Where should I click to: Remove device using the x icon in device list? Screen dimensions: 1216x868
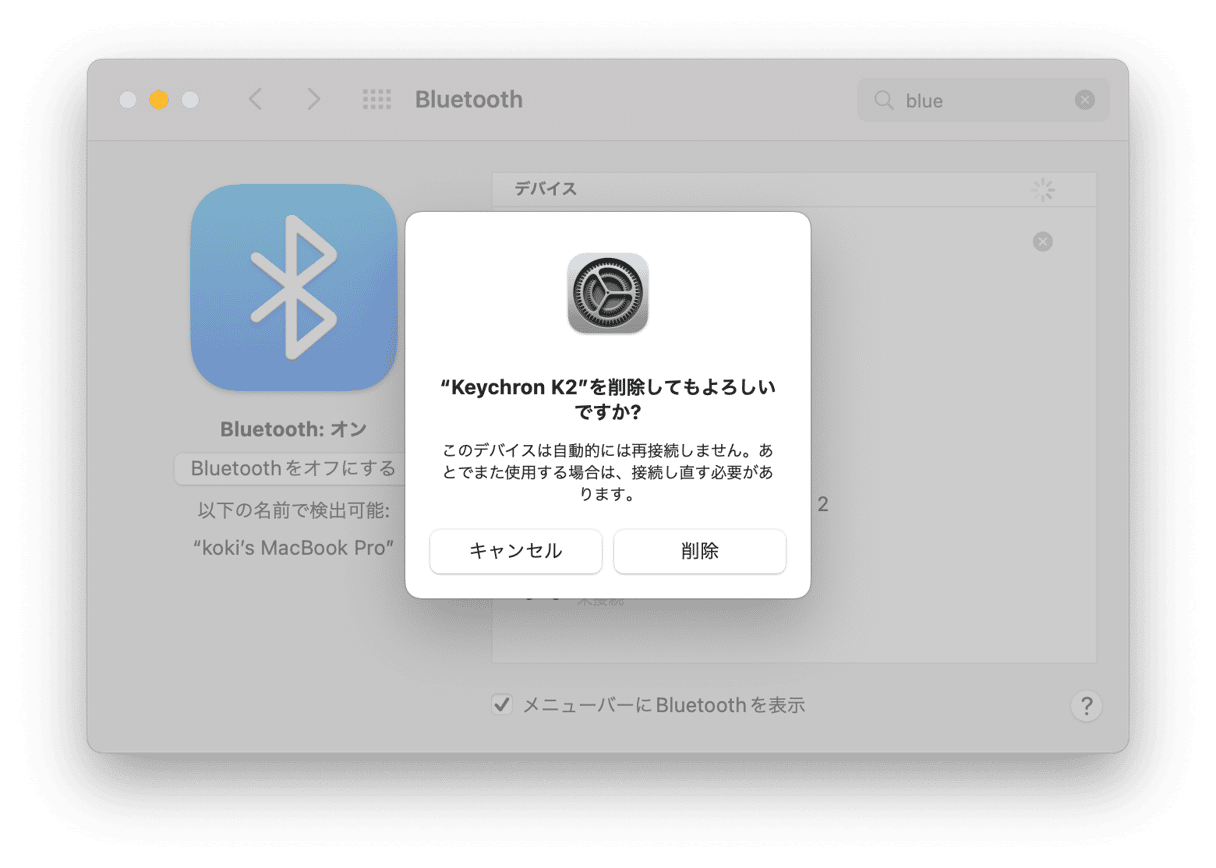(1043, 242)
